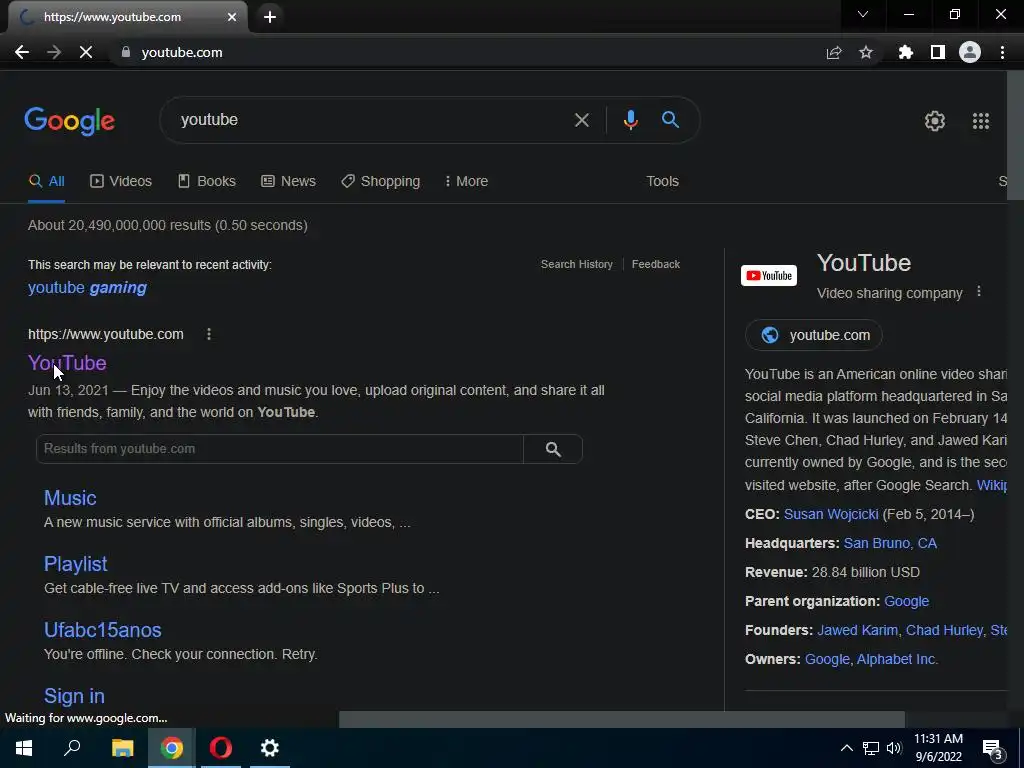The image size is (1024, 768).
Task: Open the Susan Wojcicki link
Action: (831, 514)
